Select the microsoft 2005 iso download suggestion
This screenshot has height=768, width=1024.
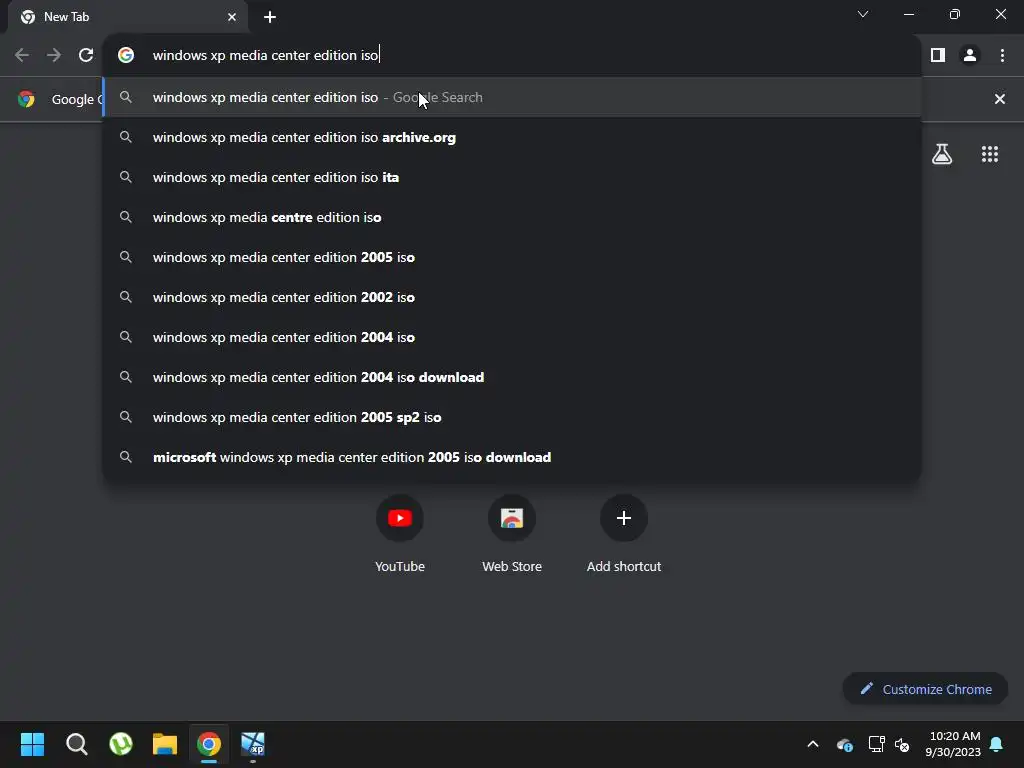point(512,457)
